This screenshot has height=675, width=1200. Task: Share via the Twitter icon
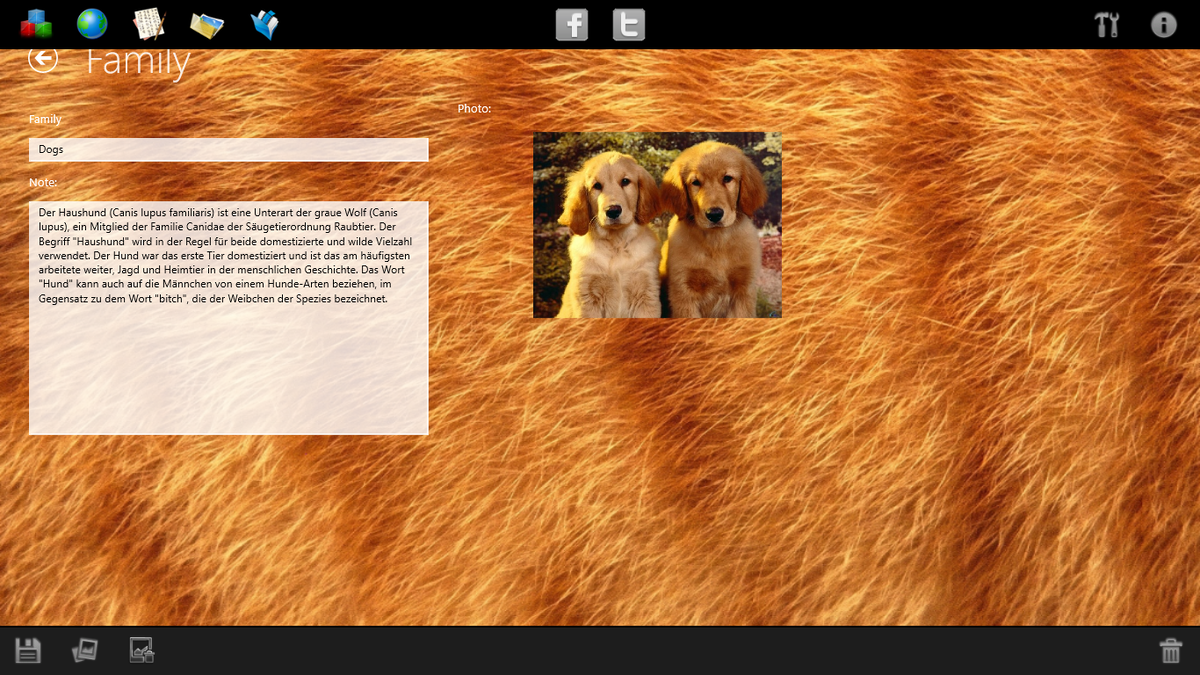[629, 24]
